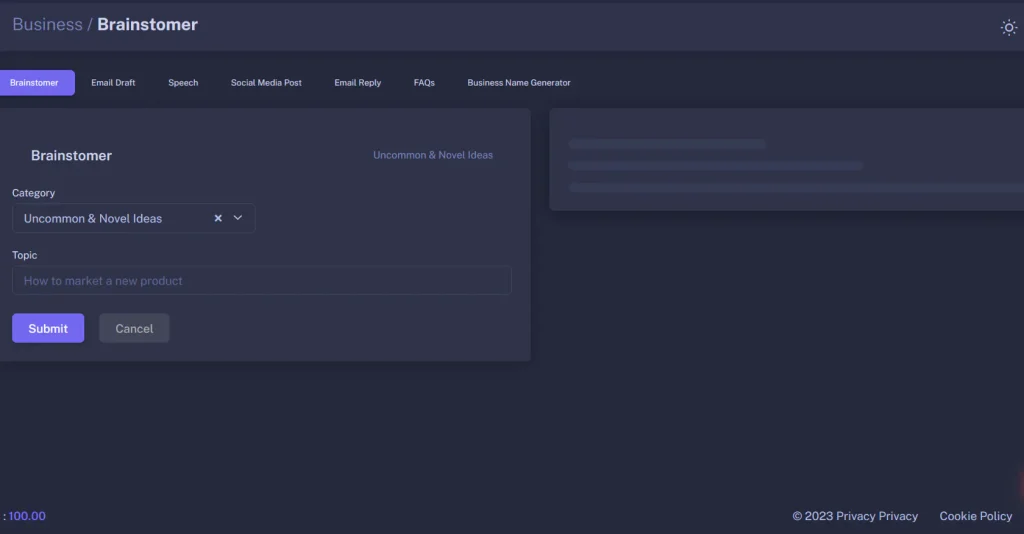Click the Uncommon & Novel Ideas header link
The height and width of the screenshot is (534, 1024).
point(433,155)
